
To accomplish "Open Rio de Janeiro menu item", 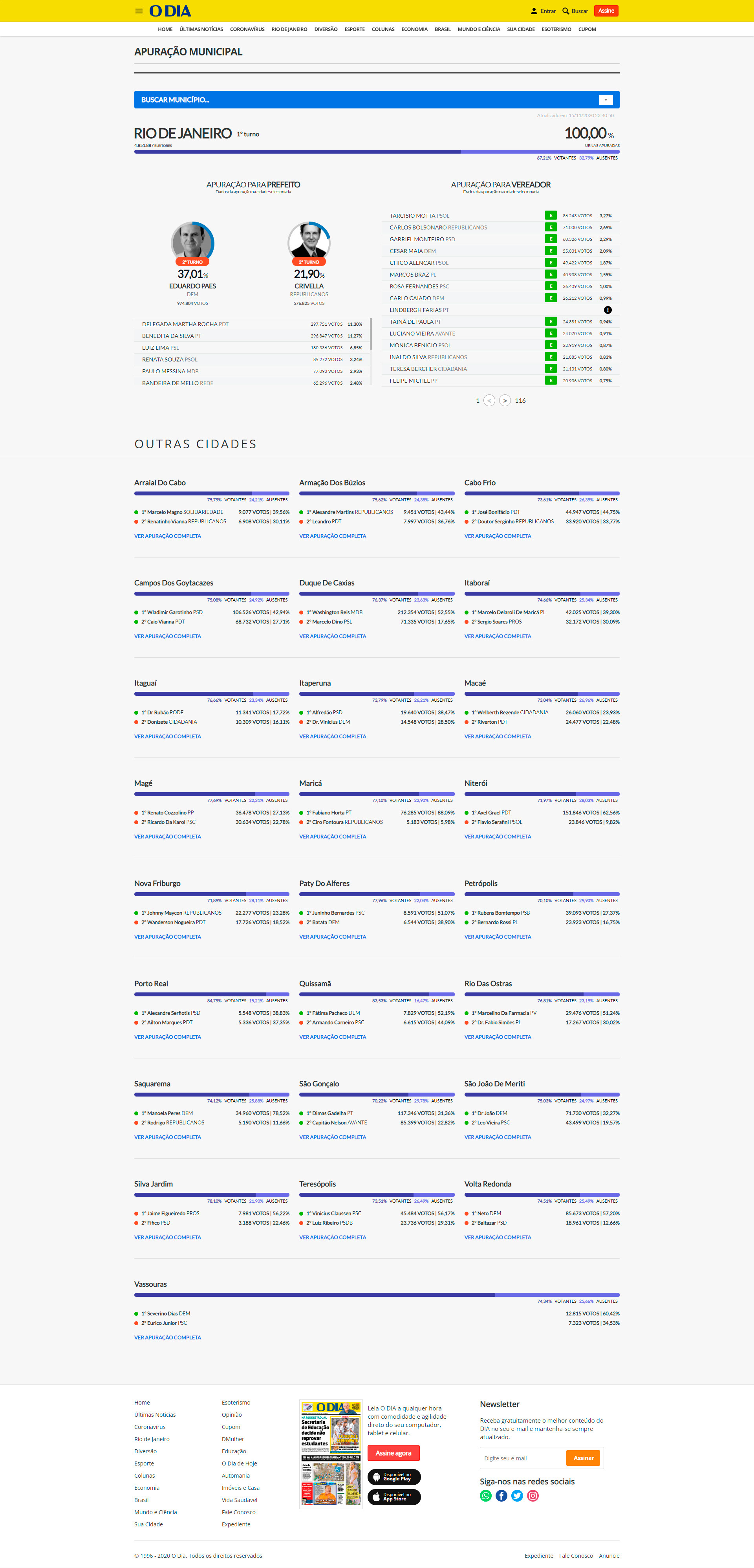I will pyautogui.click(x=289, y=29).
